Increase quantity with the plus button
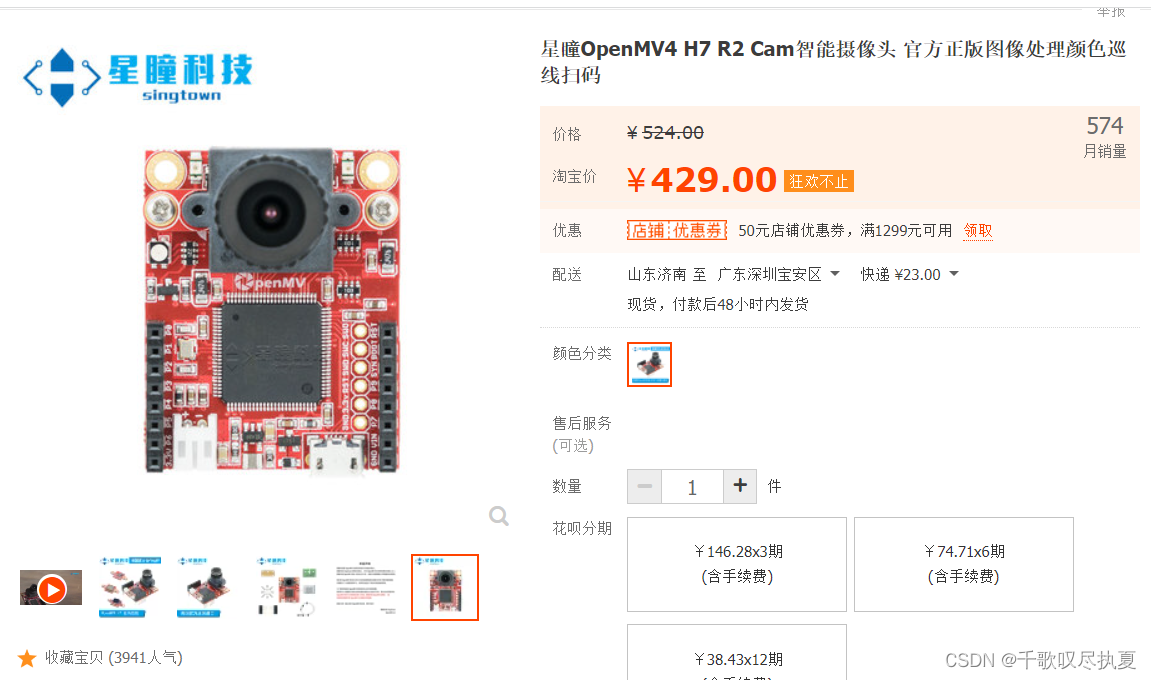Image resolution: width=1151 pixels, height=680 pixels. (x=740, y=486)
